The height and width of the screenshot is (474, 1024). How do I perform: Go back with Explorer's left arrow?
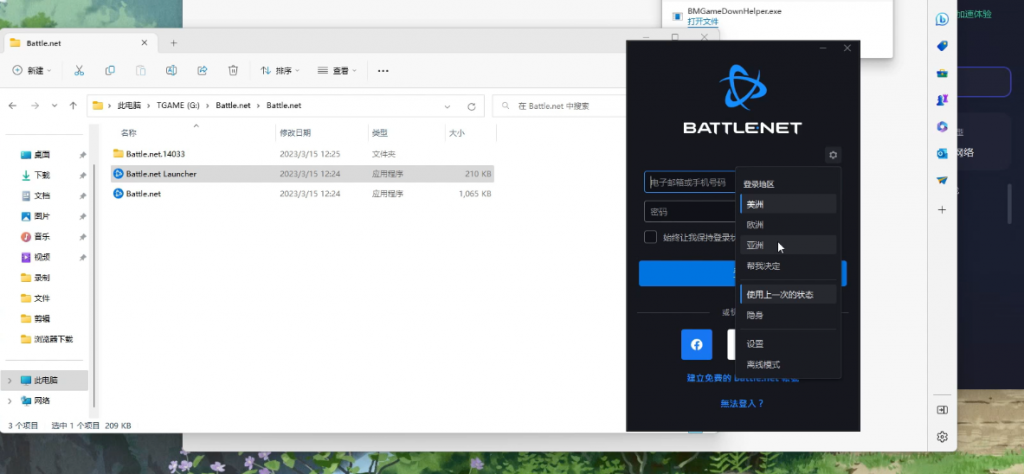coord(13,105)
